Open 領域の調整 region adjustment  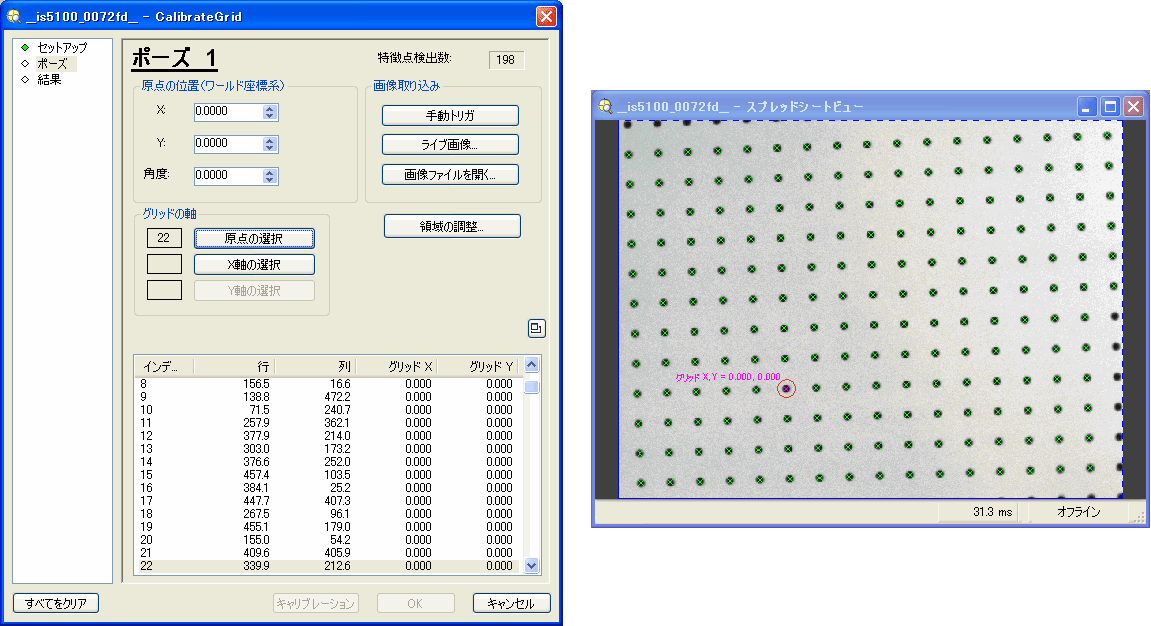tap(452, 226)
